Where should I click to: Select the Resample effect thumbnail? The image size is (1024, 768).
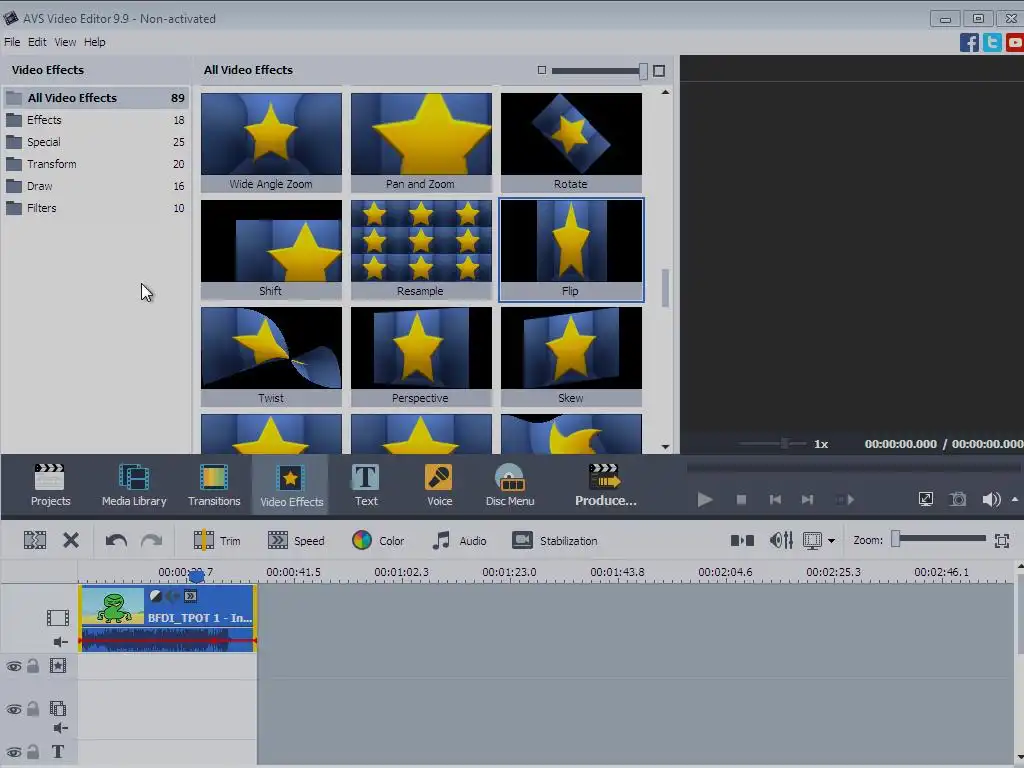point(421,249)
